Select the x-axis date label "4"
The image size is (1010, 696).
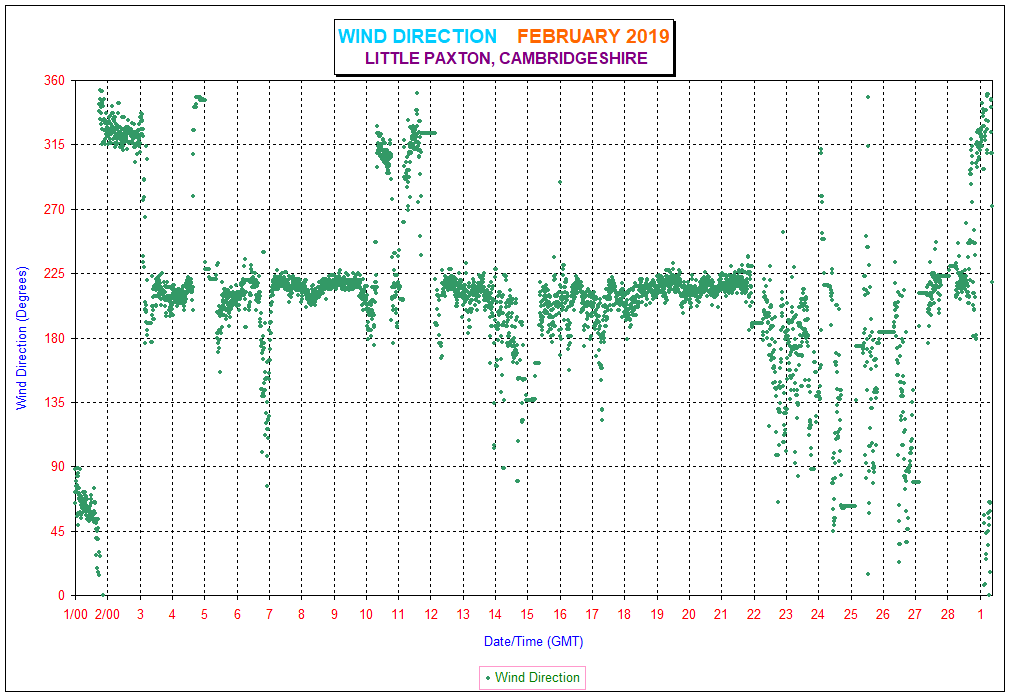click(172, 614)
